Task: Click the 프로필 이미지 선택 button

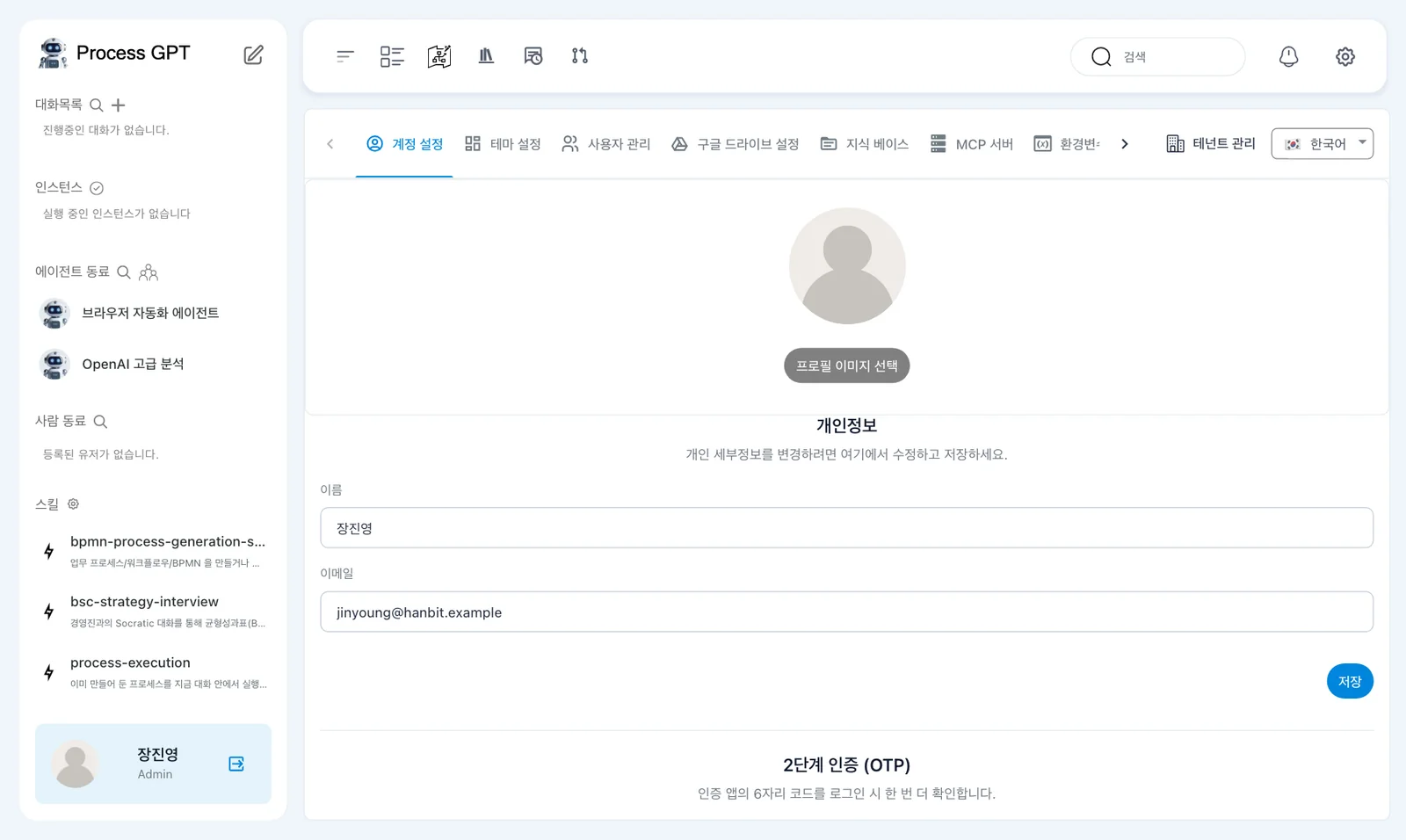Action: pyautogui.click(x=847, y=366)
